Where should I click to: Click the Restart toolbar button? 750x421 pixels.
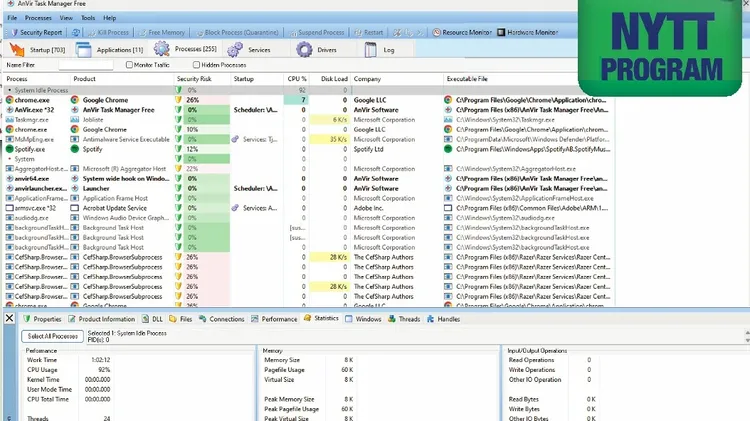point(368,33)
